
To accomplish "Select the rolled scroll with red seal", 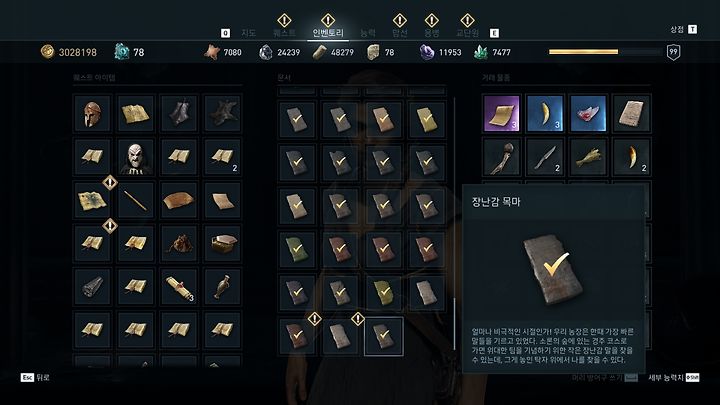I will [x=179, y=287].
